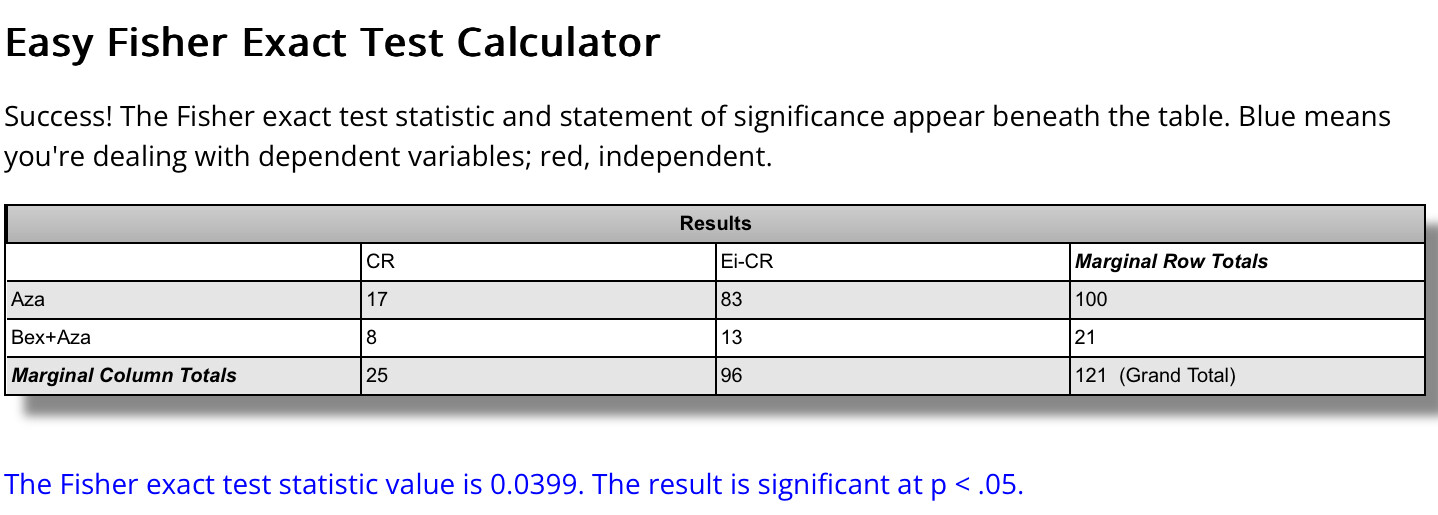Click the Aza row label

click(x=28, y=299)
